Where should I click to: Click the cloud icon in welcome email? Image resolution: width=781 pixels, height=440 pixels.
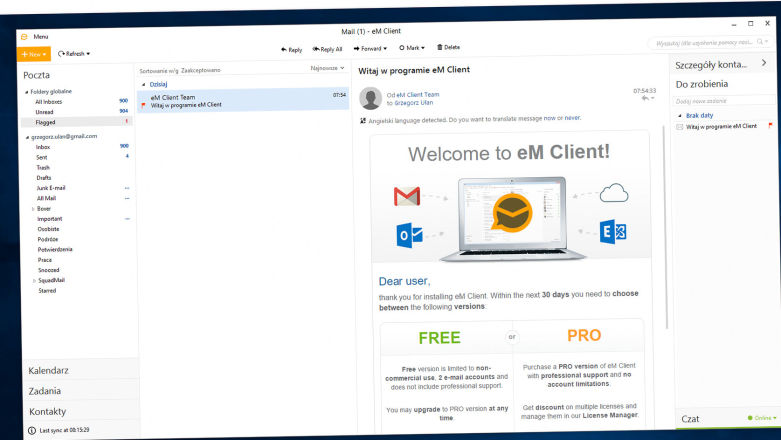(x=614, y=193)
